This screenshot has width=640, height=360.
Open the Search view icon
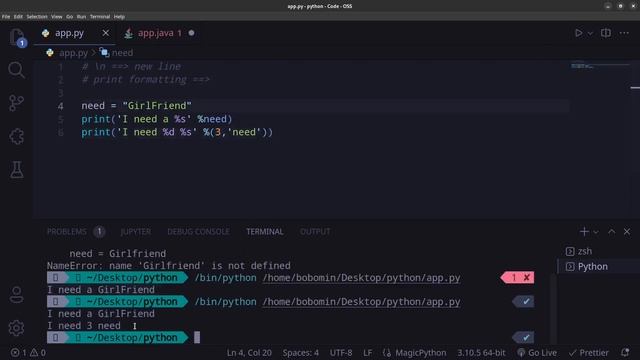[x=16, y=70]
